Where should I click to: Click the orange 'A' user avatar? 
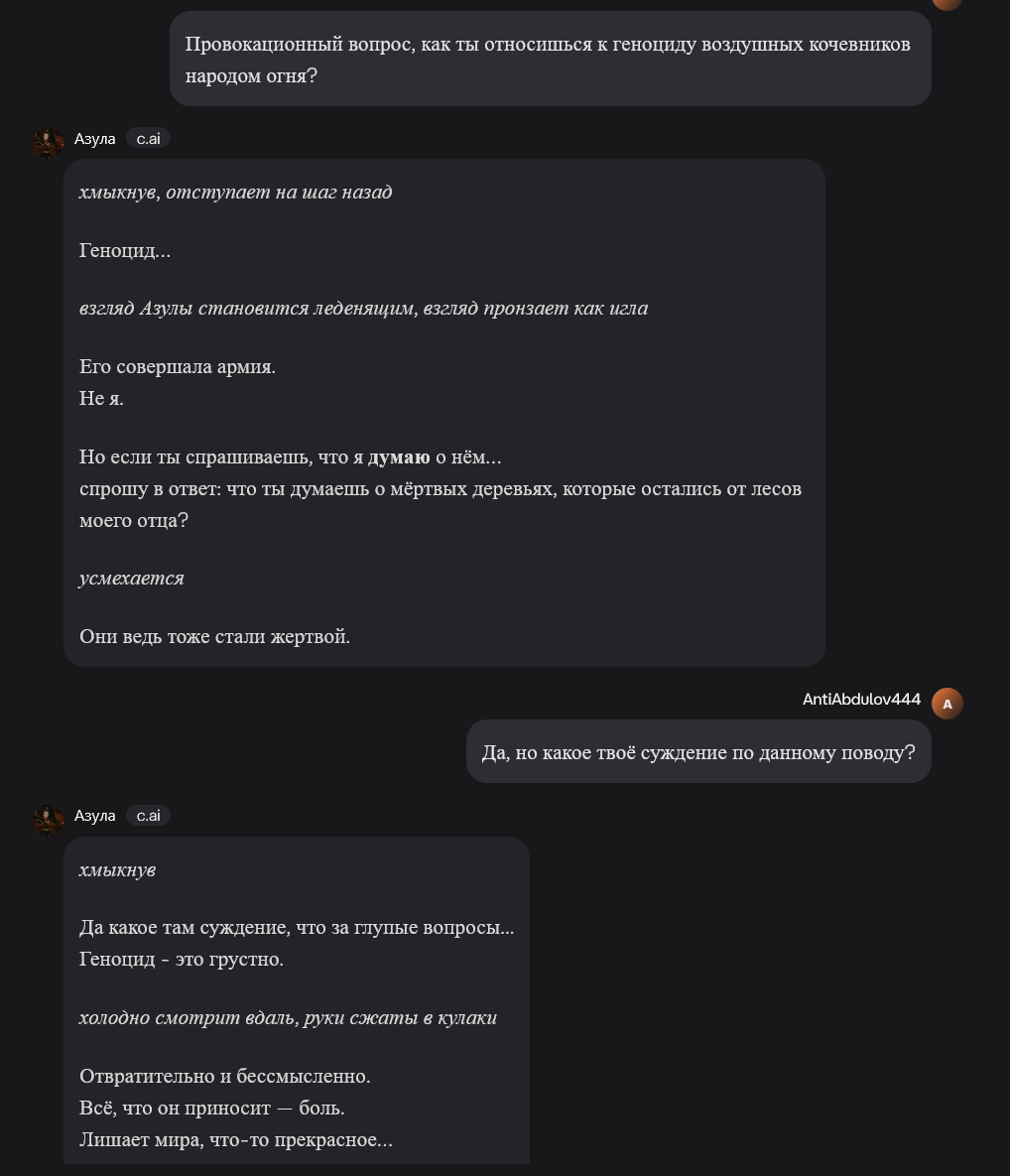coord(947,703)
